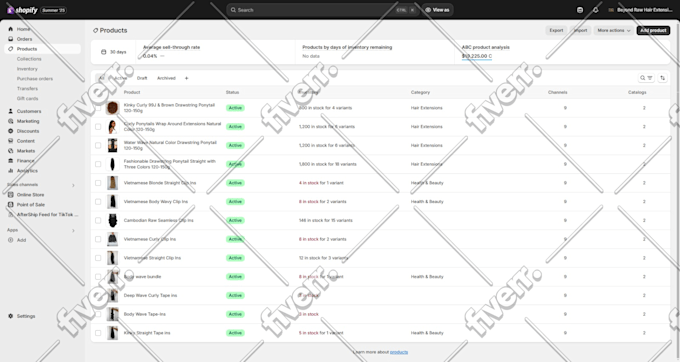Open Inventory under Products
The height and width of the screenshot is (362, 680).
point(27,69)
